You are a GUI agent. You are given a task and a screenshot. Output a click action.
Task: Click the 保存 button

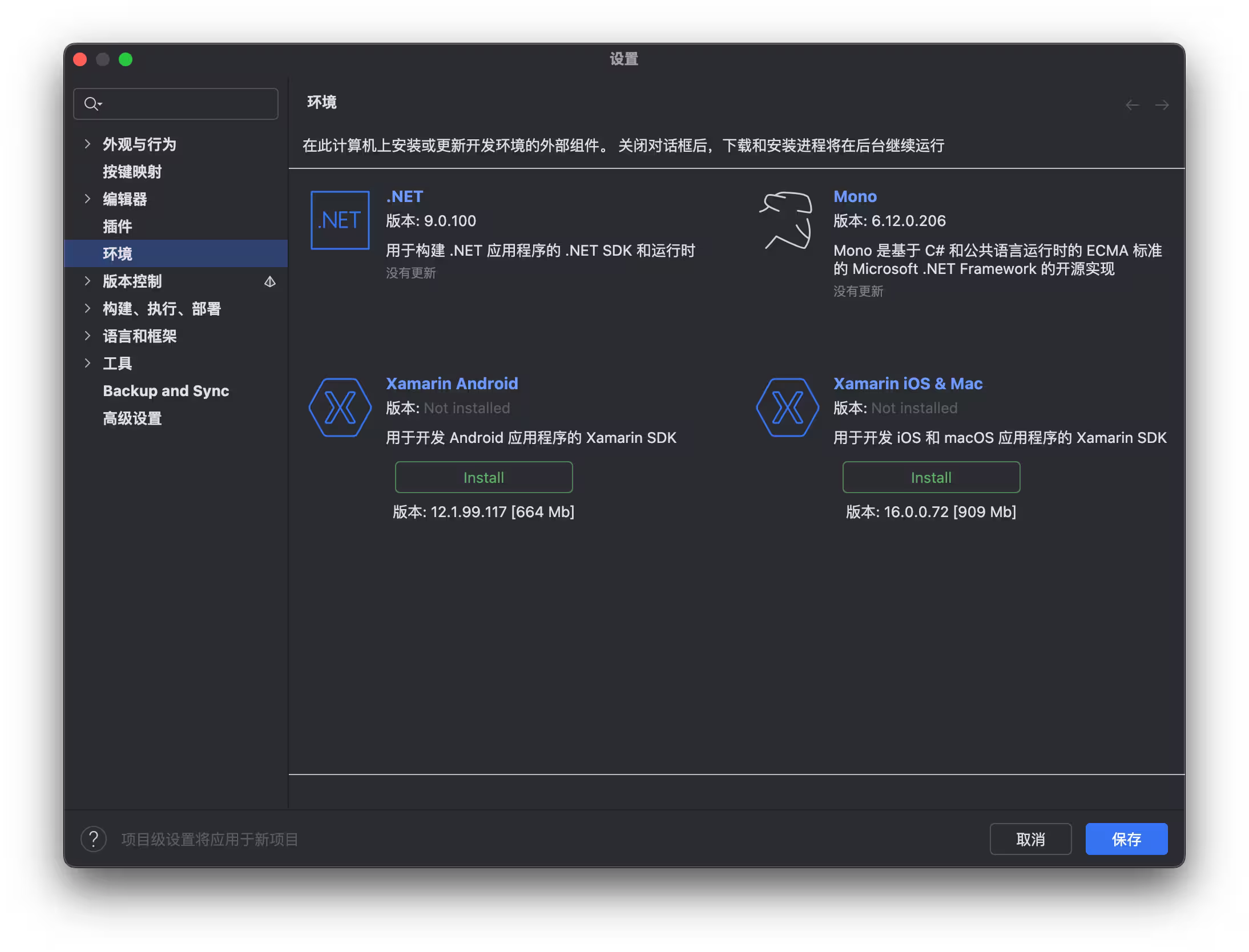pyautogui.click(x=1126, y=839)
